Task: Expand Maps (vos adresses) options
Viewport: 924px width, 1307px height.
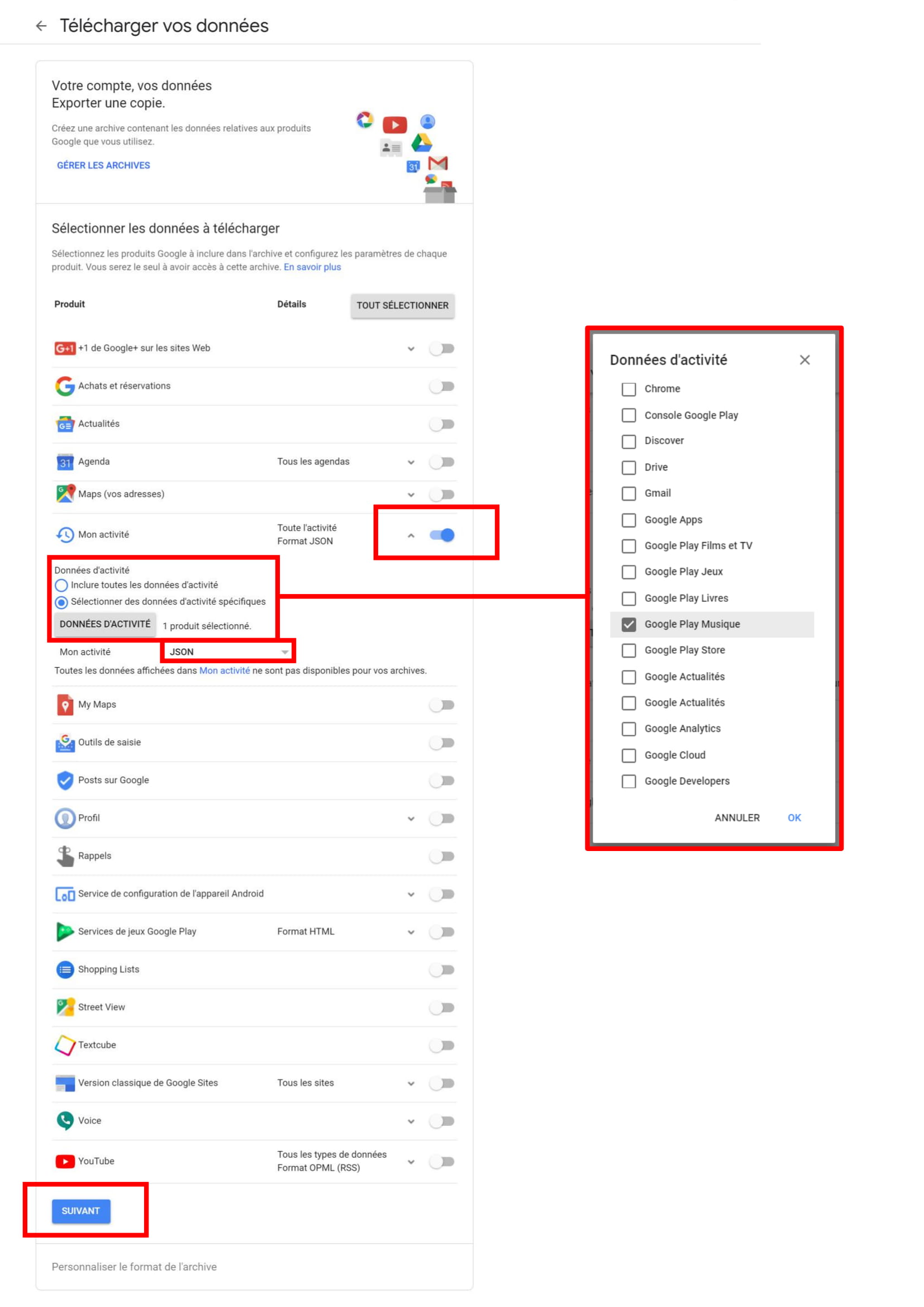Action: pos(411,495)
